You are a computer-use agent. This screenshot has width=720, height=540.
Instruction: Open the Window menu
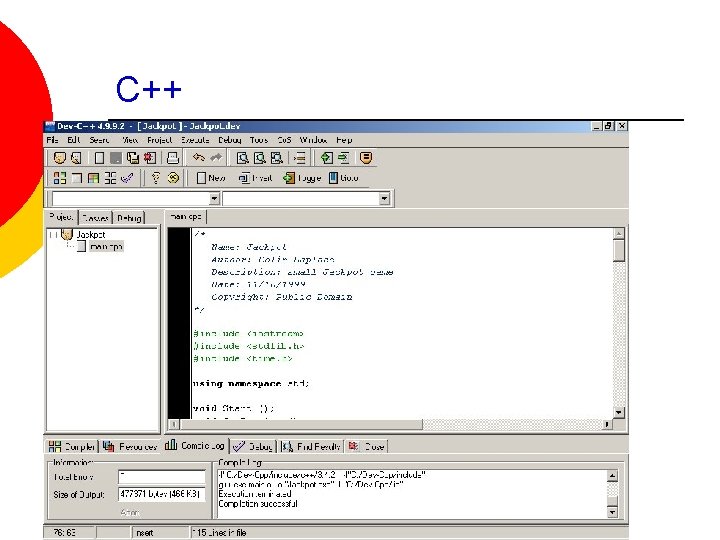coord(313,140)
